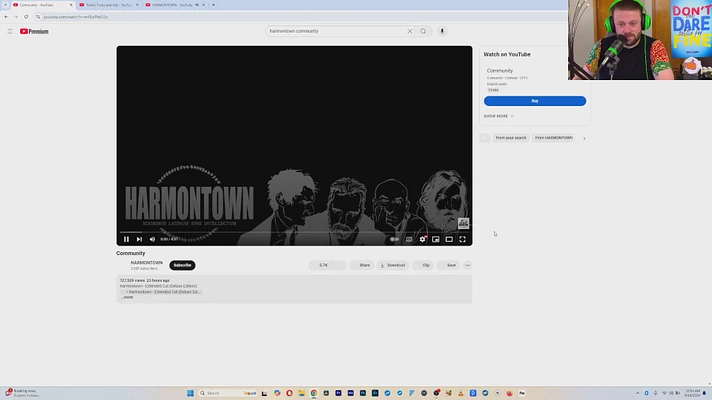Open the Windows Start menu
The width and height of the screenshot is (712, 400).
tap(190, 393)
